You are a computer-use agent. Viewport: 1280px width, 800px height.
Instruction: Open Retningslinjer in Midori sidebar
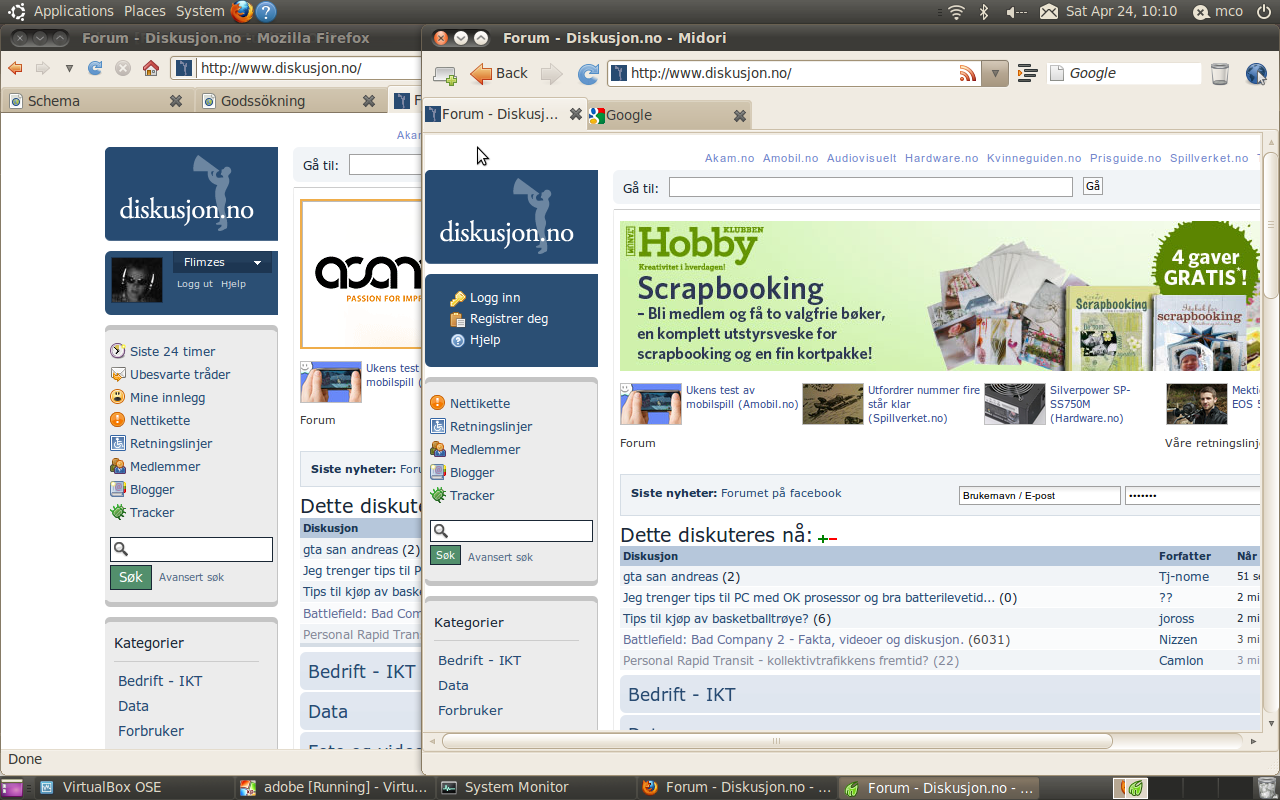pos(491,426)
